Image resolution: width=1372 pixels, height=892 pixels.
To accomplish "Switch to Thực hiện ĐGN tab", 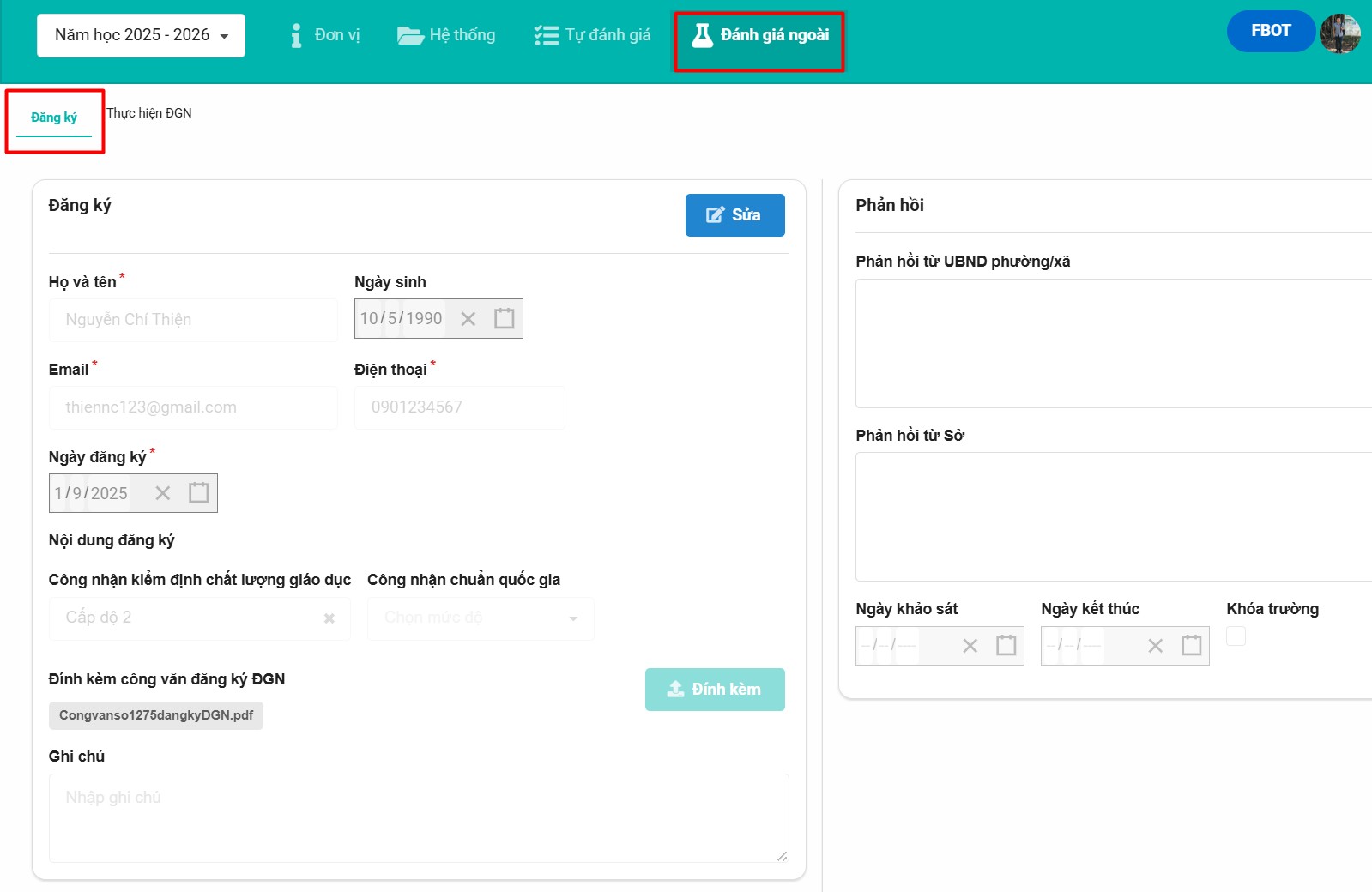I will tap(149, 113).
